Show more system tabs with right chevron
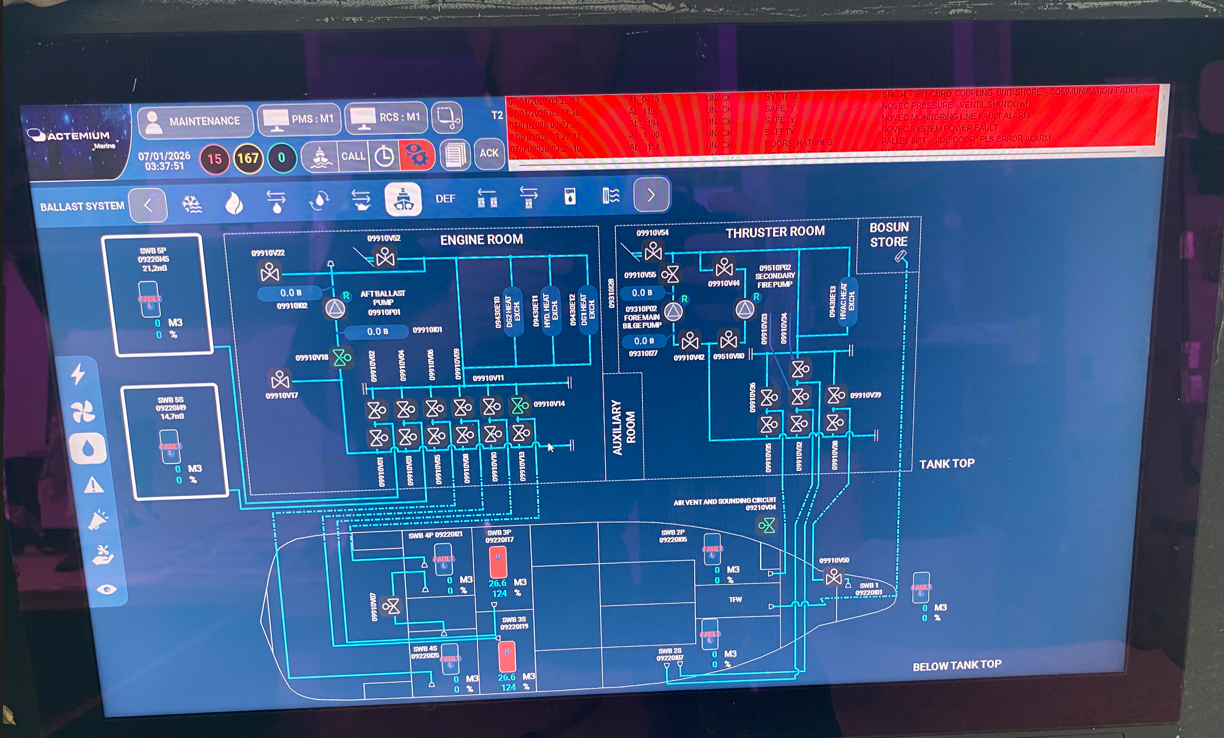This screenshot has width=1224, height=738. tap(651, 196)
